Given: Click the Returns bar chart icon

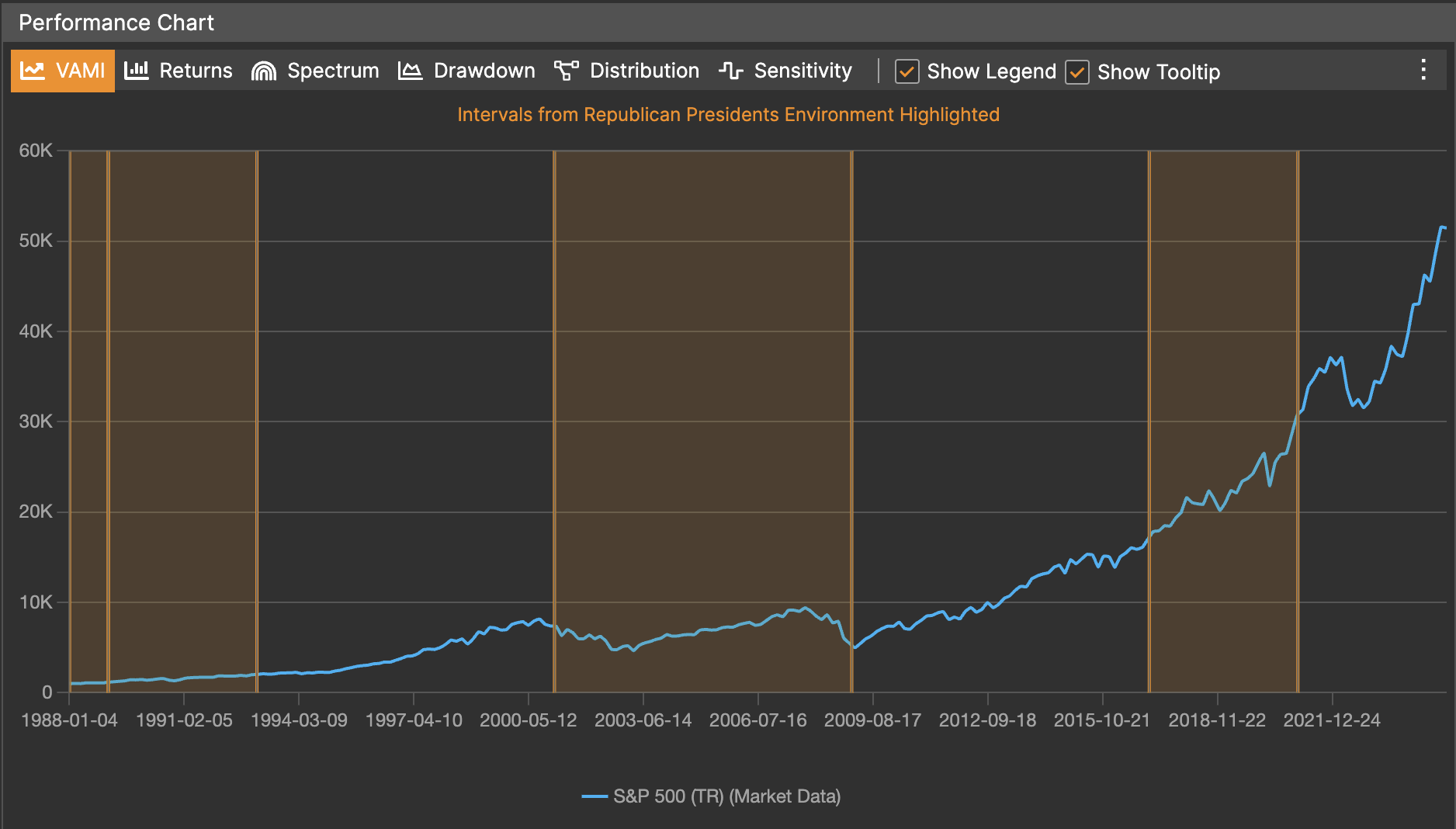Looking at the screenshot, I should (x=136, y=71).
